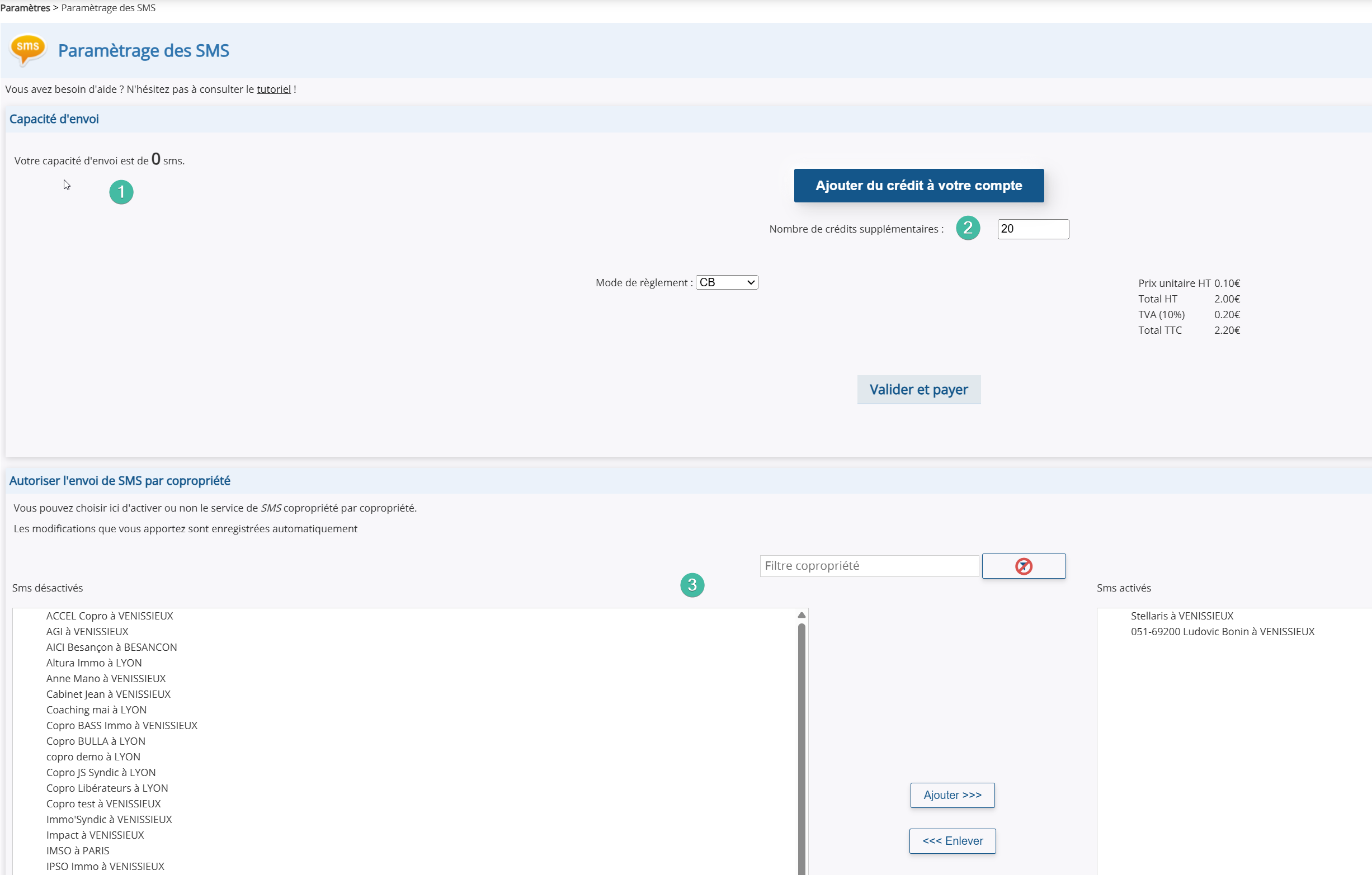Select Coaching mai à LYON
The height and width of the screenshot is (875, 1372).
click(96, 710)
